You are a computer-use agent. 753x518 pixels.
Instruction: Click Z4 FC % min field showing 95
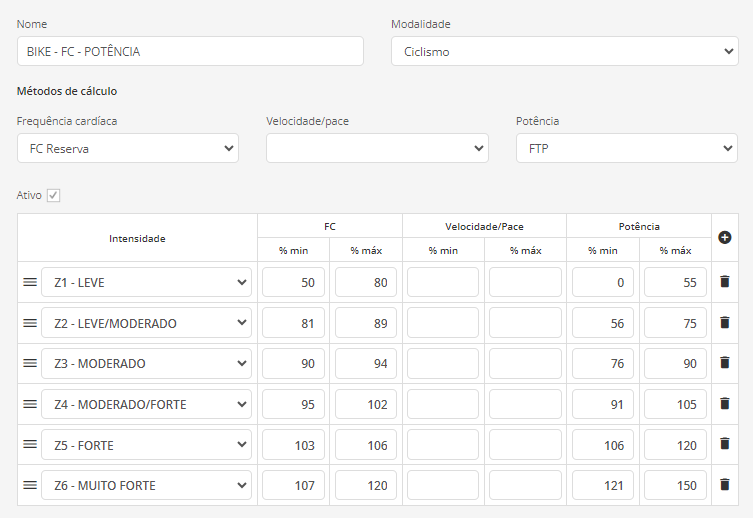click(x=293, y=404)
